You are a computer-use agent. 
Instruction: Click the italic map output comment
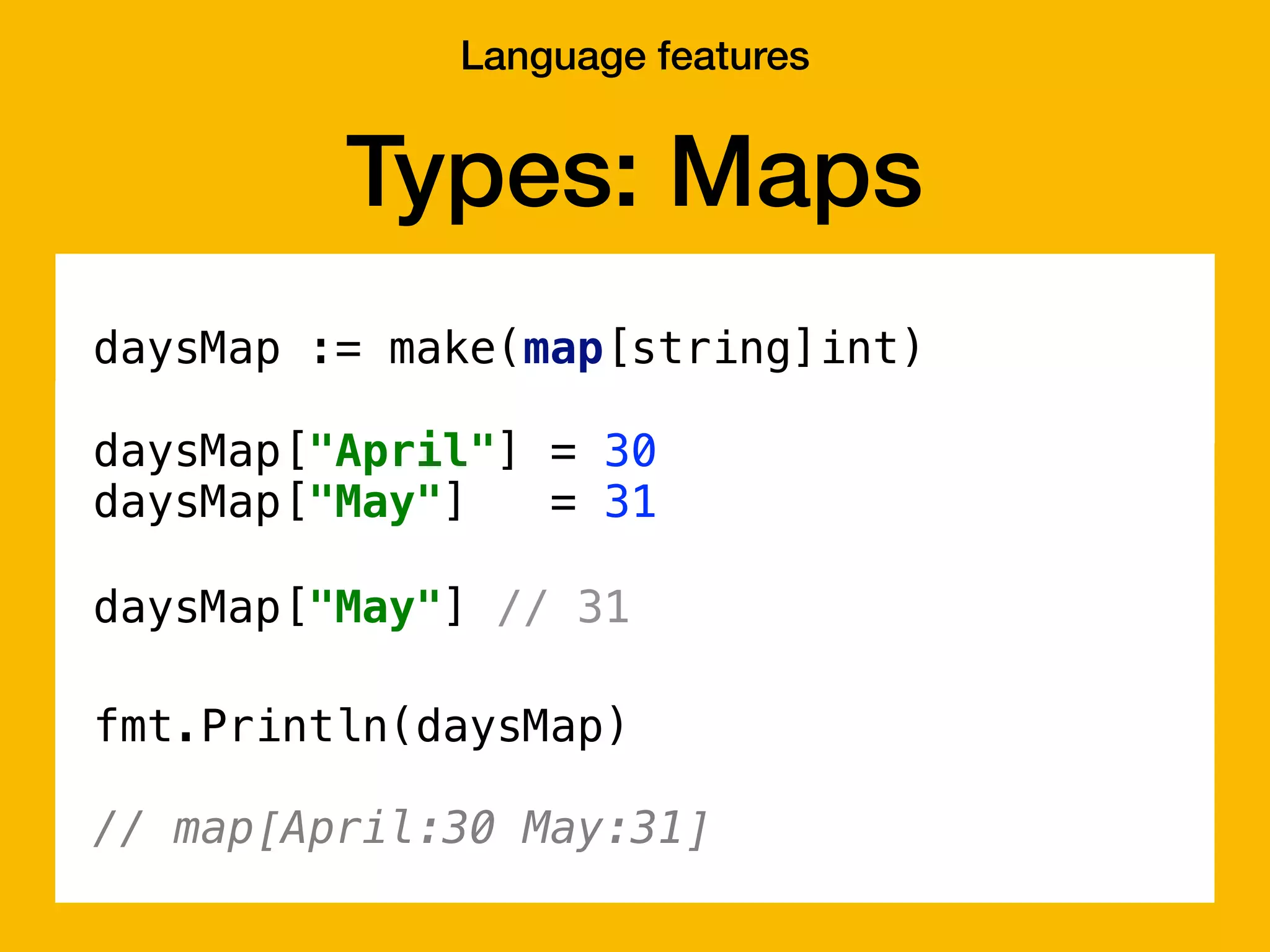(x=400, y=827)
